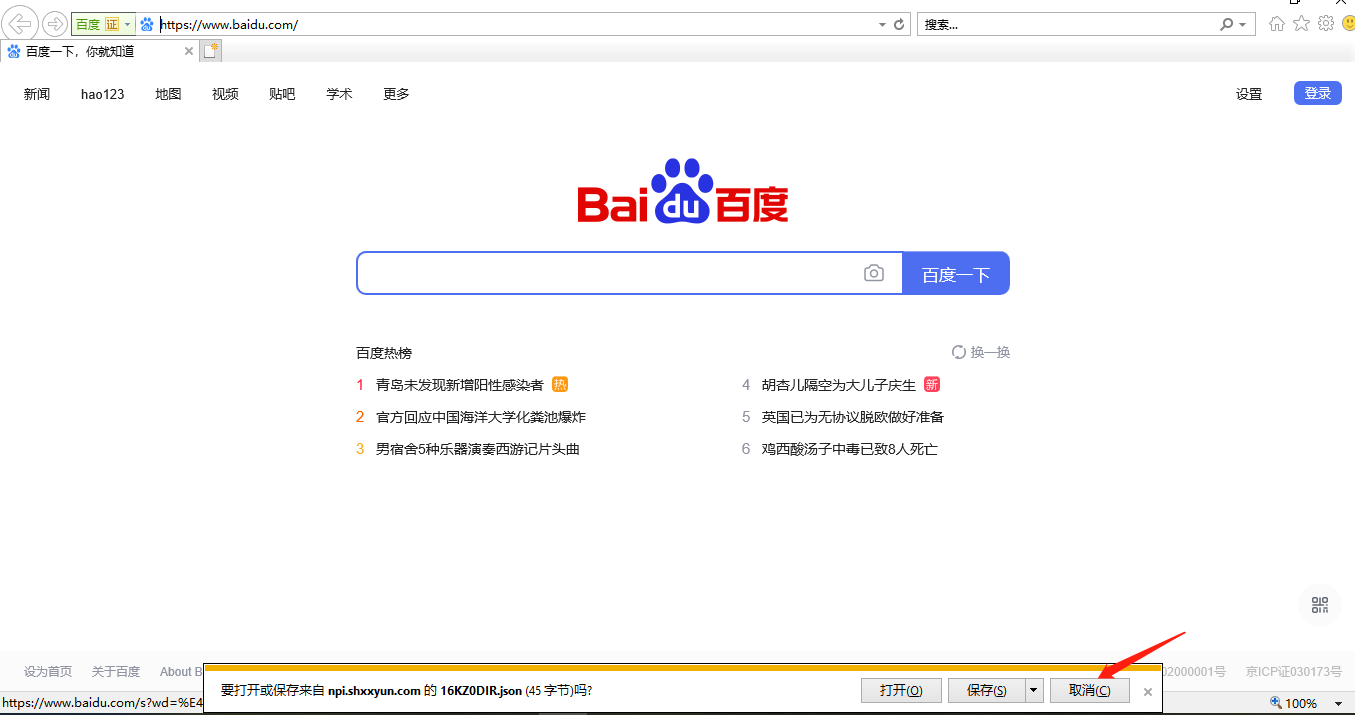Refresh the page using the reload icon
1355x715 pixels.
[899, 24]
